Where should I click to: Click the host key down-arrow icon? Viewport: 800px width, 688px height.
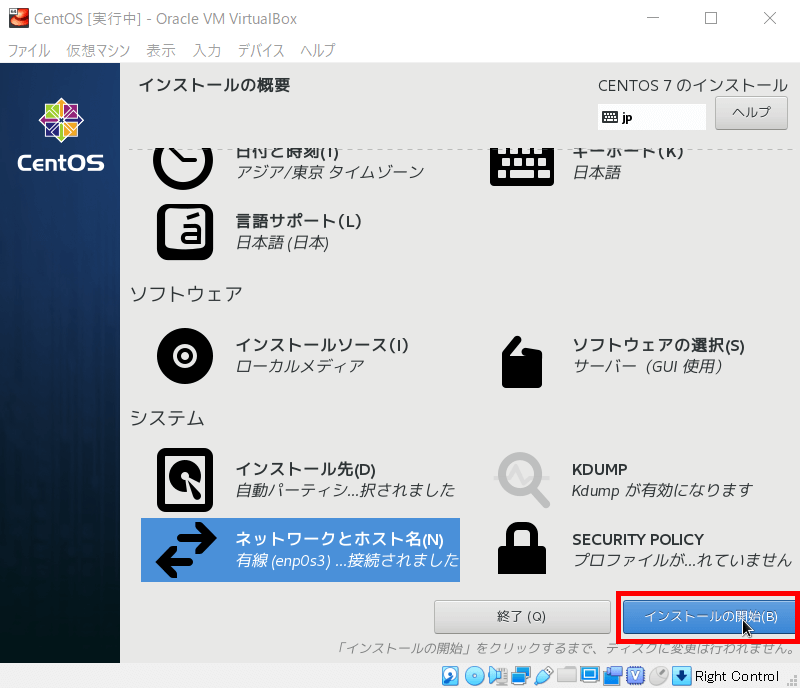pyautogui.click(x=682, y=676)
